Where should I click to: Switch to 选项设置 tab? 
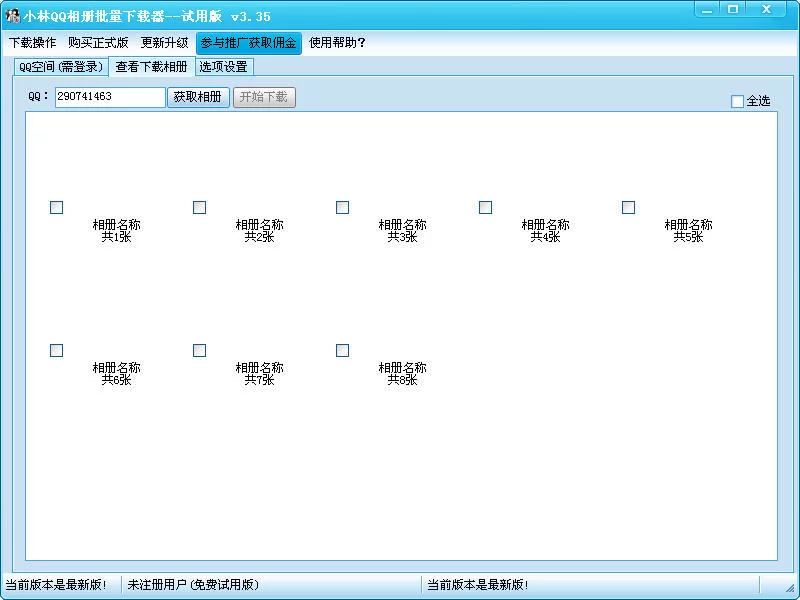tap(223, 67)
